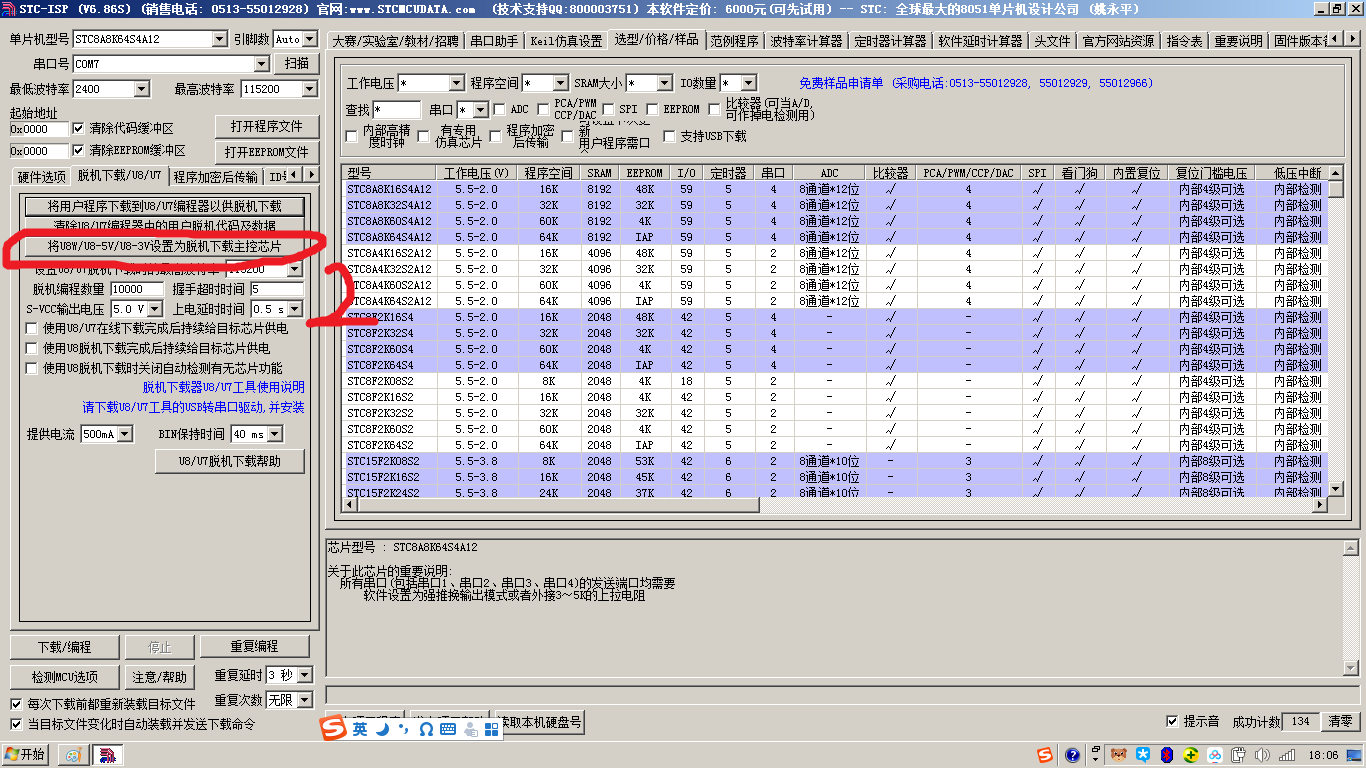This screenshot has height=768, width=1366.
Task: Open the 串口助手 tab
Action: click(494, 41)
